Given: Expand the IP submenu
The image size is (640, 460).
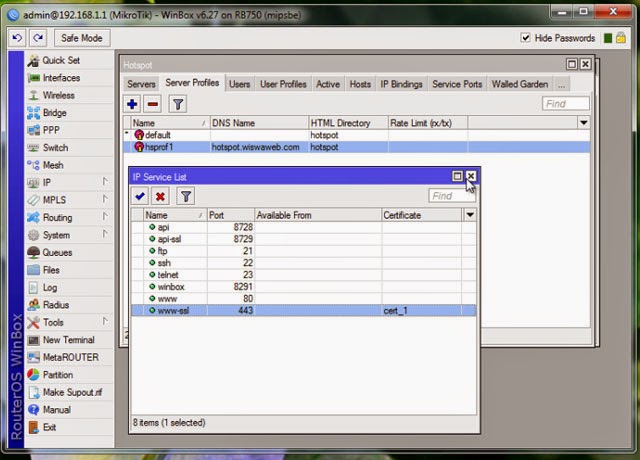Looking at the screenshot, I should [x=69, y=182].
